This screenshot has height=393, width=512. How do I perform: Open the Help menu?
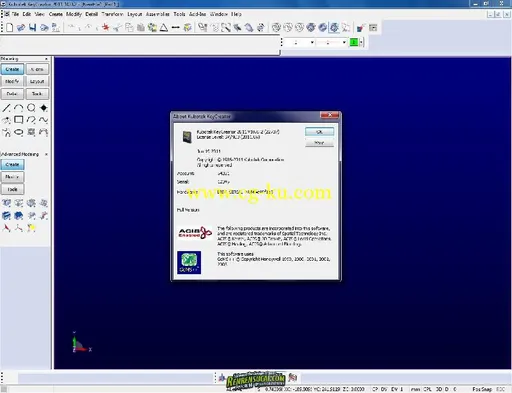point(236,14)
